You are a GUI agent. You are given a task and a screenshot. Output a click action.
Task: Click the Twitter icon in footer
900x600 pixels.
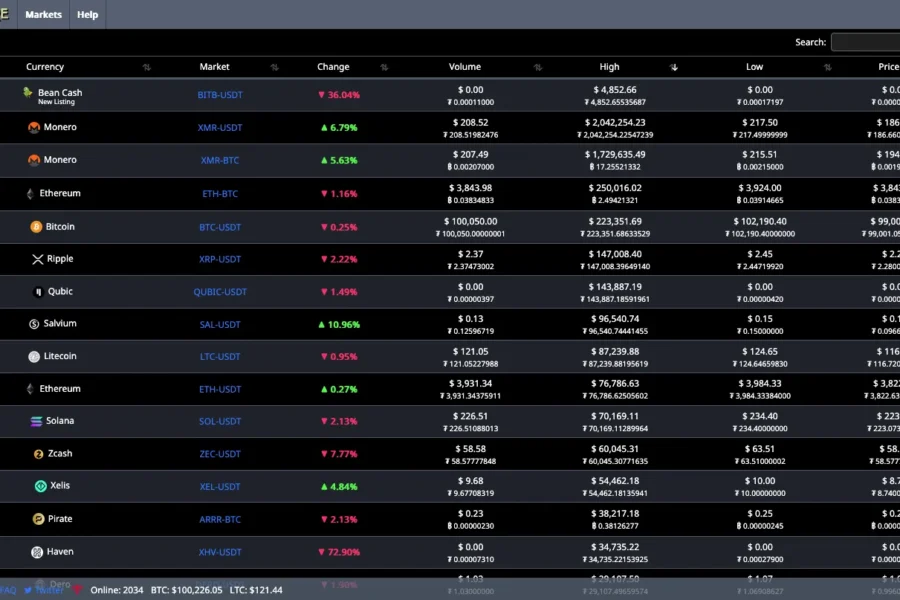[x=28, y=590]
